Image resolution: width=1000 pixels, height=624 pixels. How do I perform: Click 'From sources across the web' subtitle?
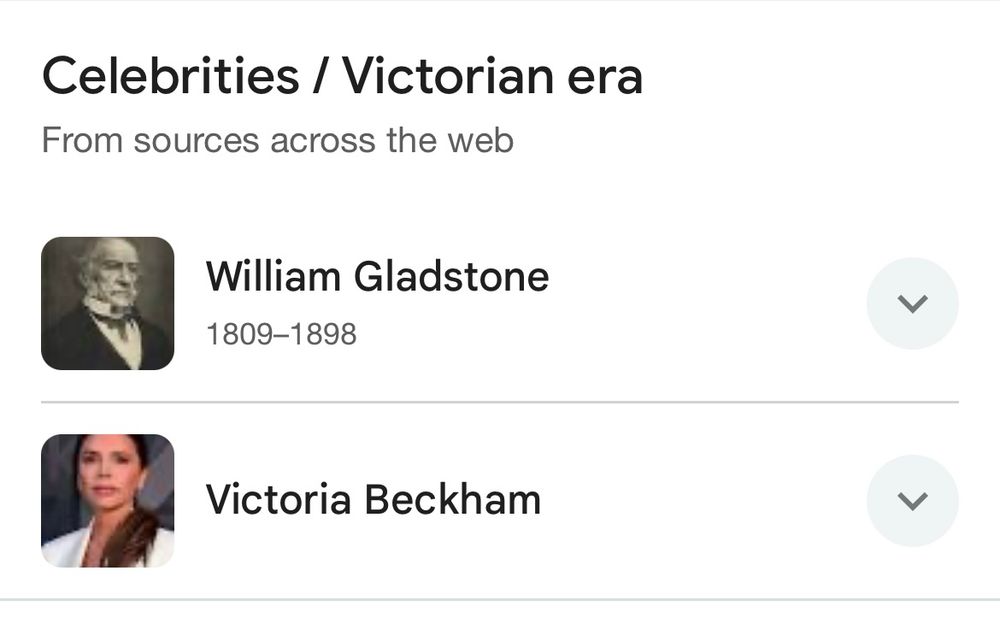click(277, 140)
